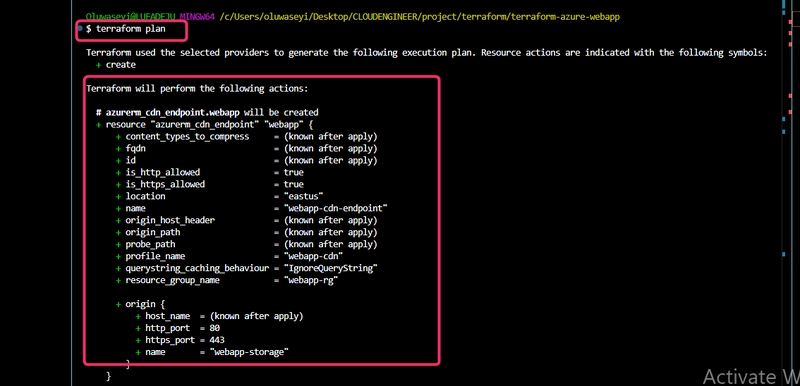Click the http_port = 80 line
Image resolution: width=800 pixels, height=386 pixels.
click(178, 328)
